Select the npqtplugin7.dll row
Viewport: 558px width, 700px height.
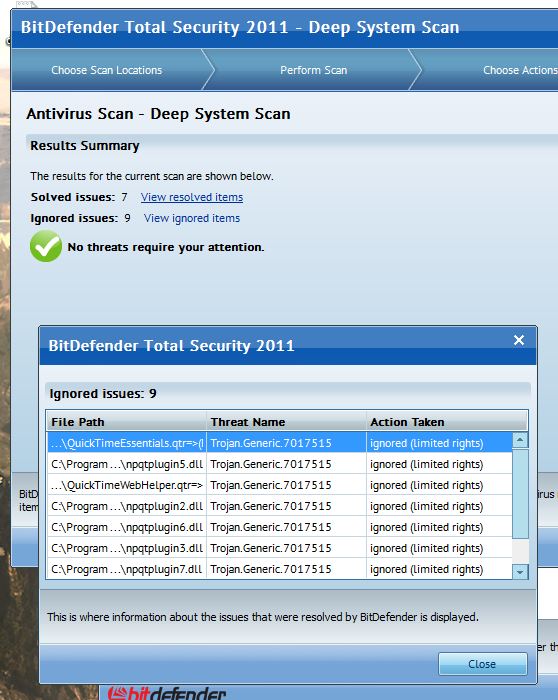280,569
